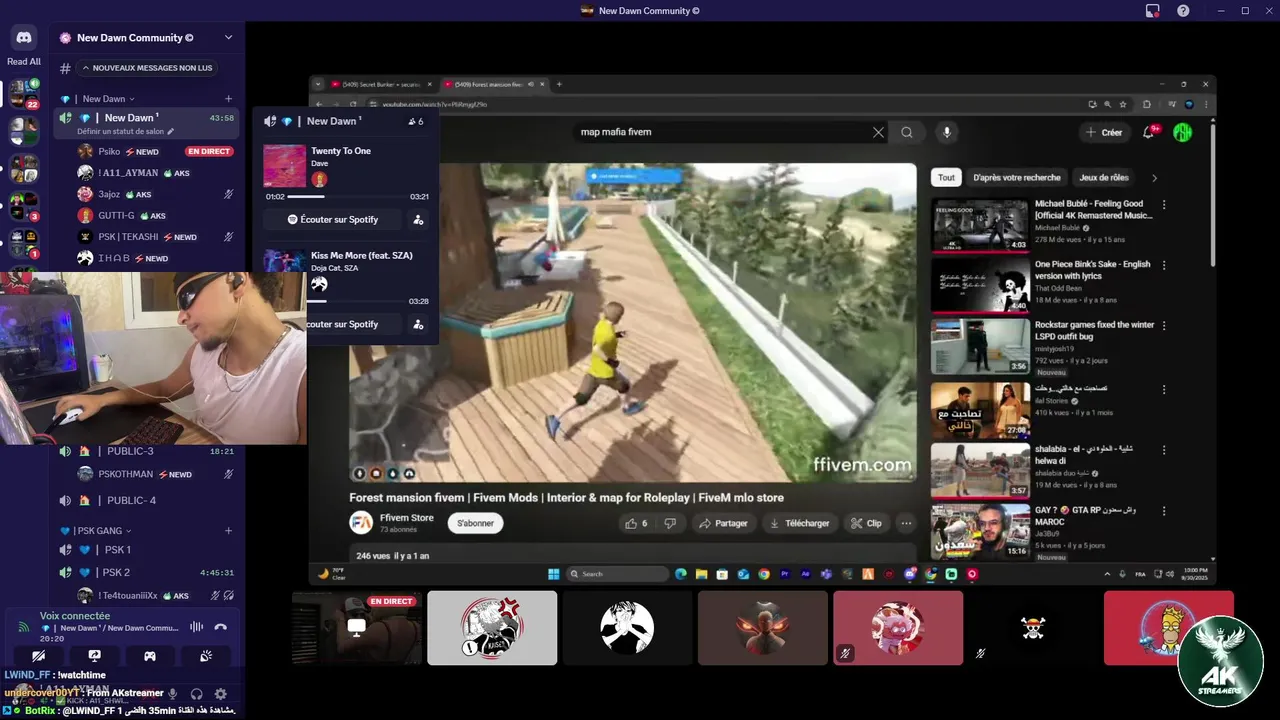The image size is (1280, 720).
Task: Select user GUTTI-G in the voice channel
Action: (x=148, y=215)
